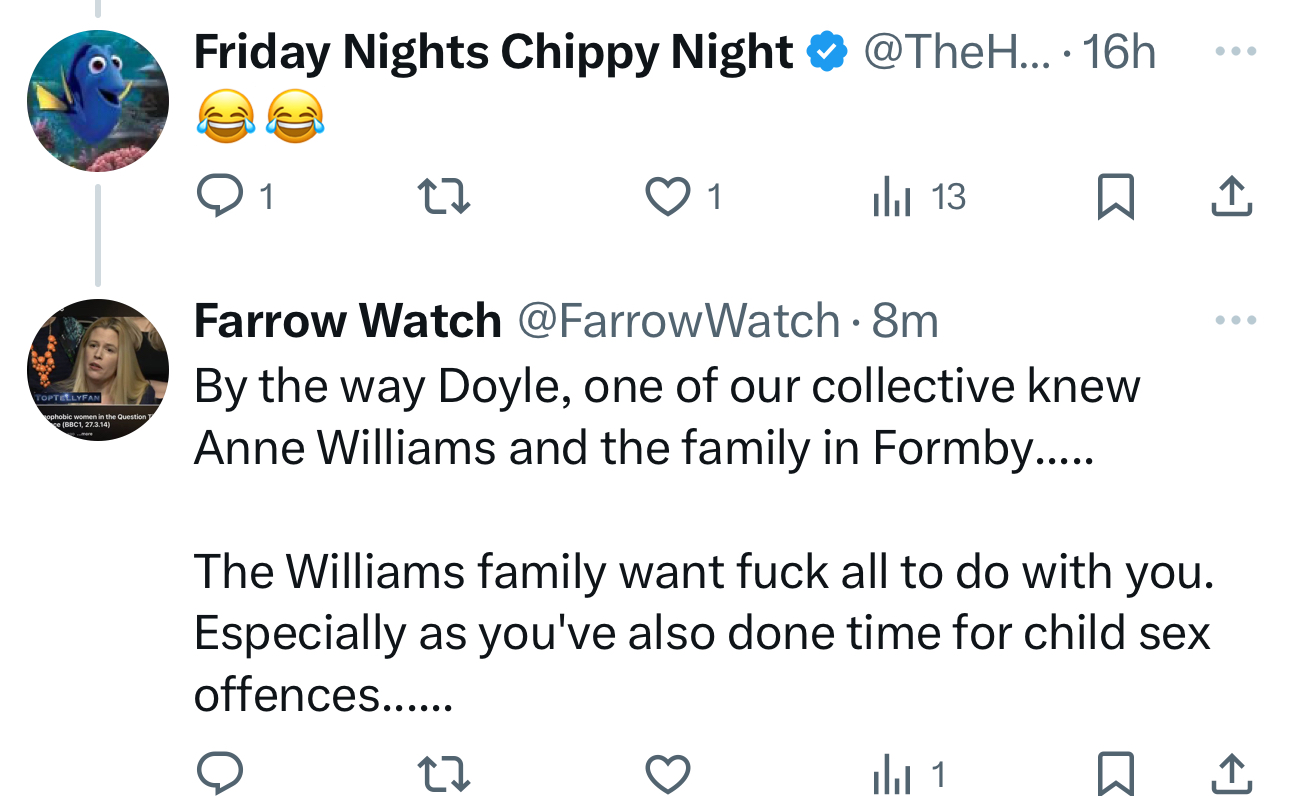
Task: Click the blue verified badge
Action: tap(827, 52)
